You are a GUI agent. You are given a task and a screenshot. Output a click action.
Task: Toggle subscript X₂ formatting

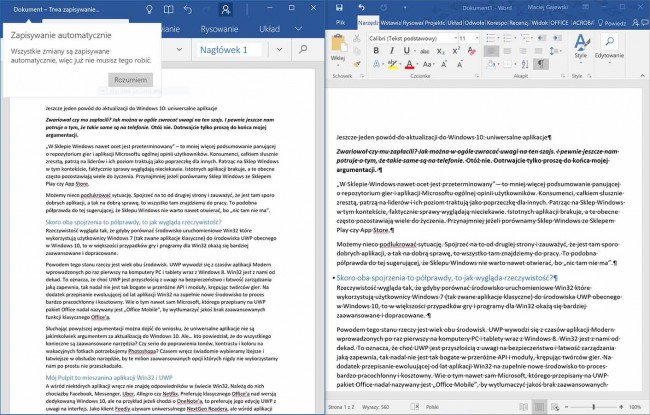click(441, 51)
